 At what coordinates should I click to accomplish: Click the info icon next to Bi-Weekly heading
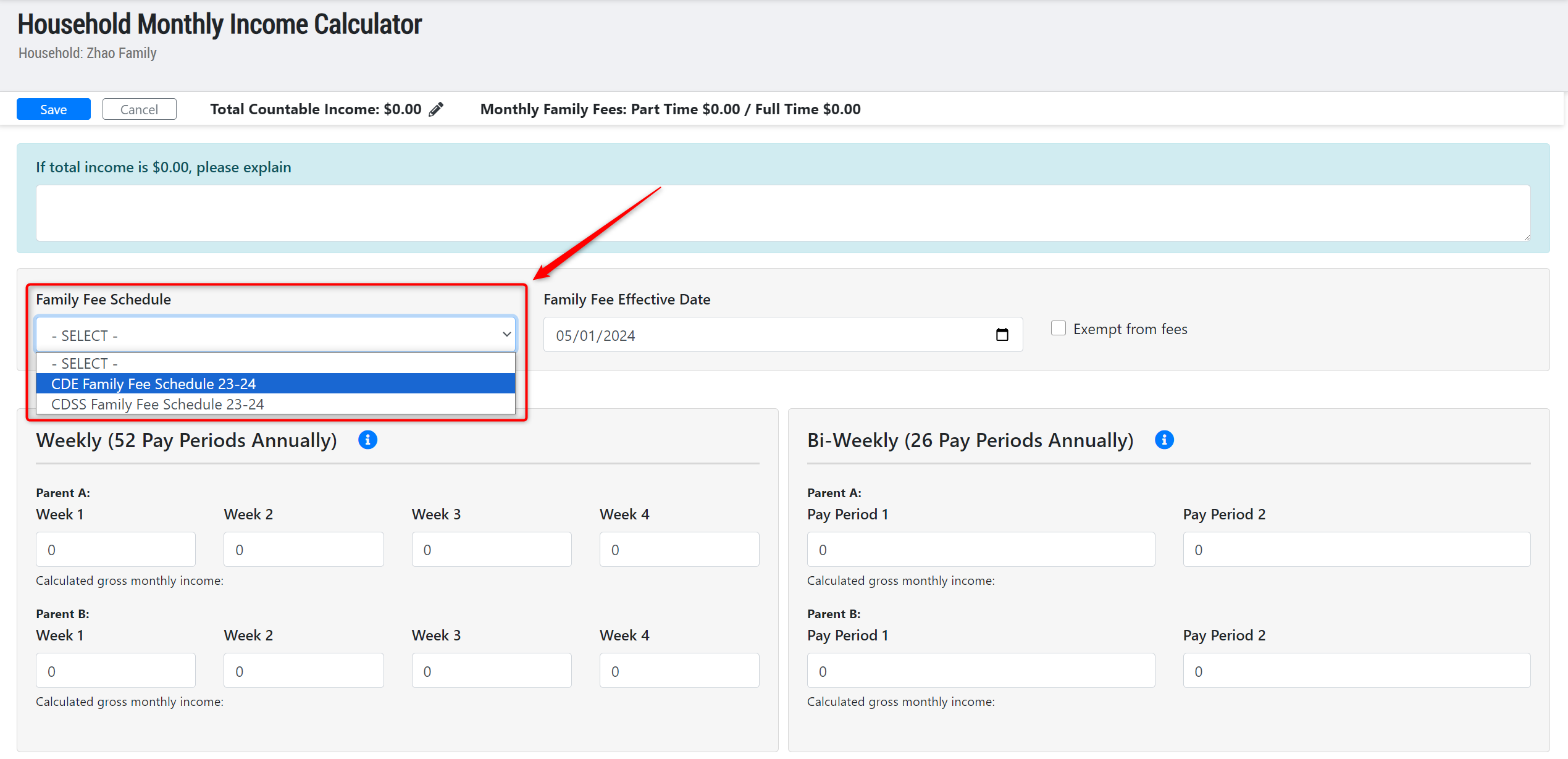(1164, 440)
